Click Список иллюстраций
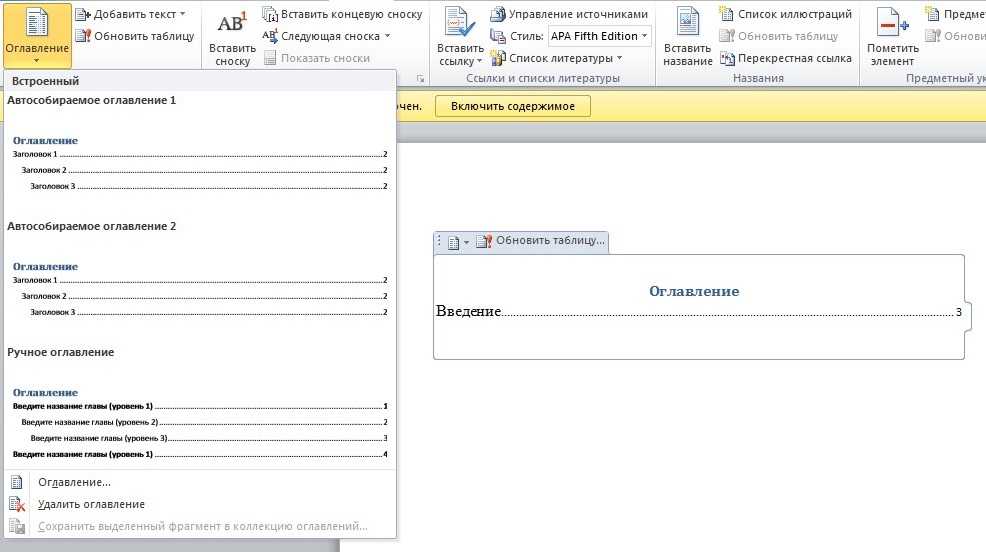 click(x=785, y=14)
